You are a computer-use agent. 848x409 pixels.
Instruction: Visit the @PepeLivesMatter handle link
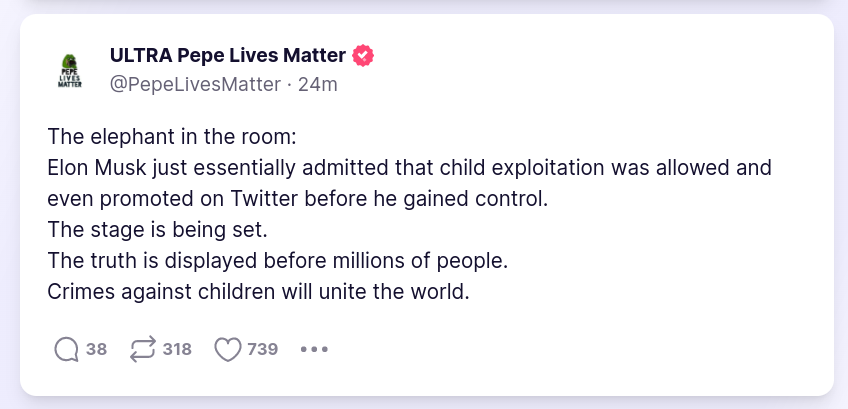point(195,84)
